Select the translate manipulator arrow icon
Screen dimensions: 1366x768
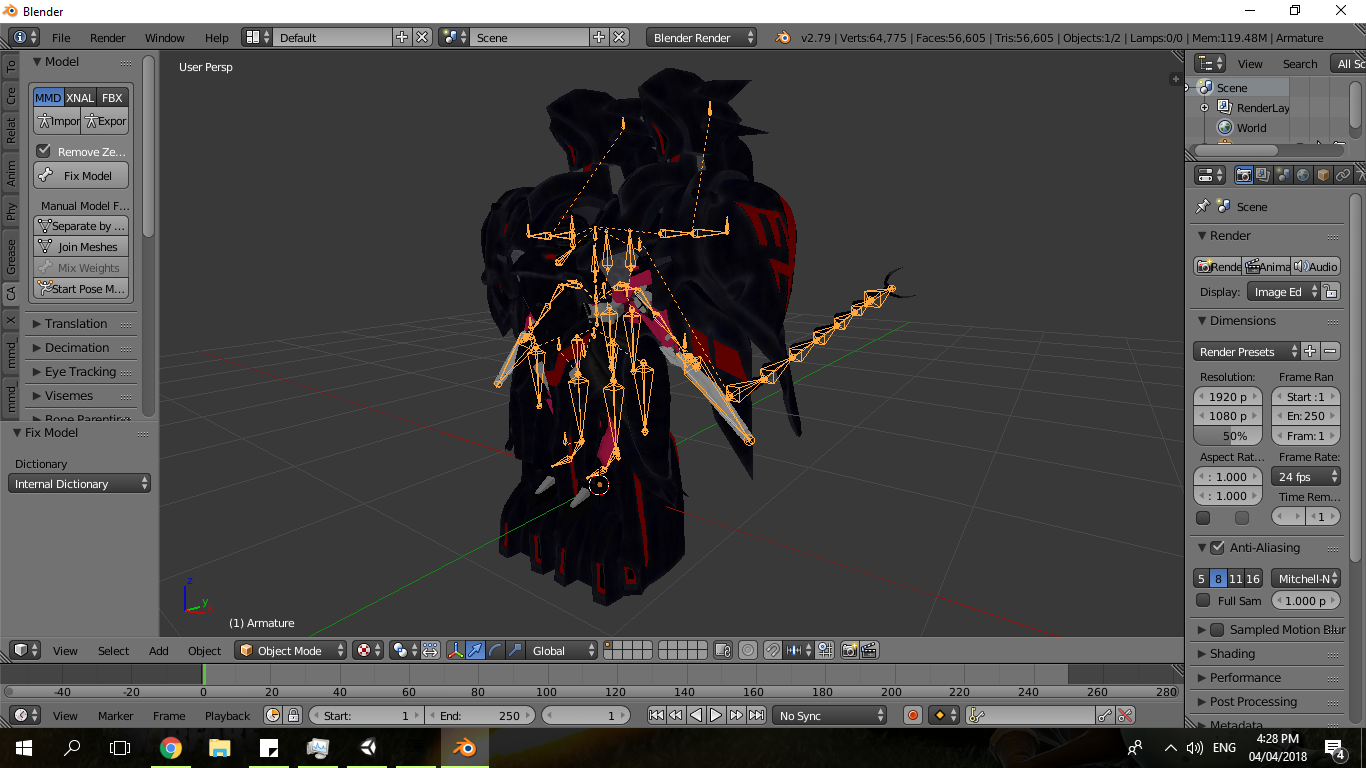tap(476, 650)
